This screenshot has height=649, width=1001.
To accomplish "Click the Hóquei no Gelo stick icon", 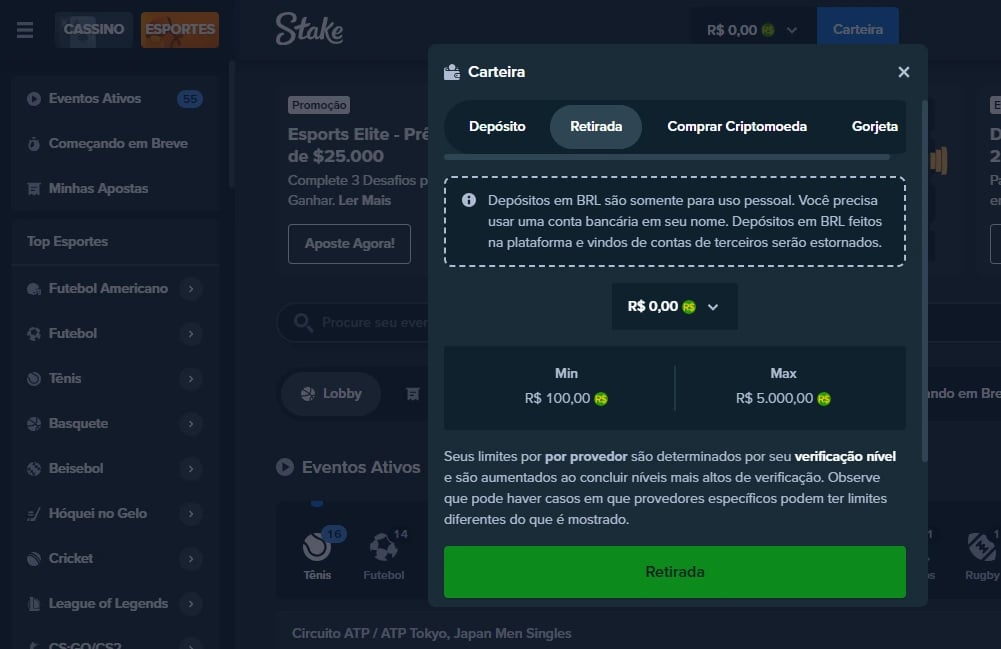I will 34,514.
